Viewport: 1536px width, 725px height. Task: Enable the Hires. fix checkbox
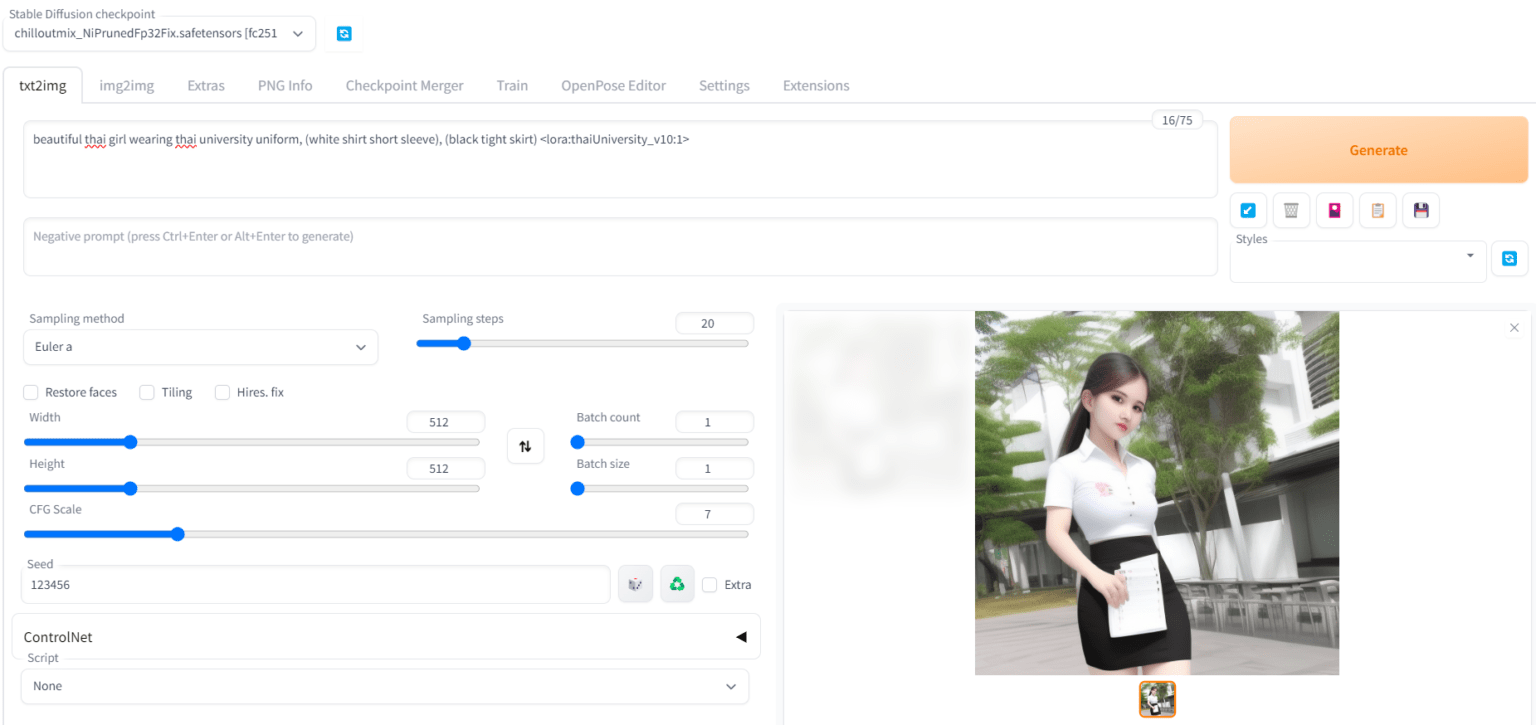[223, 392]
